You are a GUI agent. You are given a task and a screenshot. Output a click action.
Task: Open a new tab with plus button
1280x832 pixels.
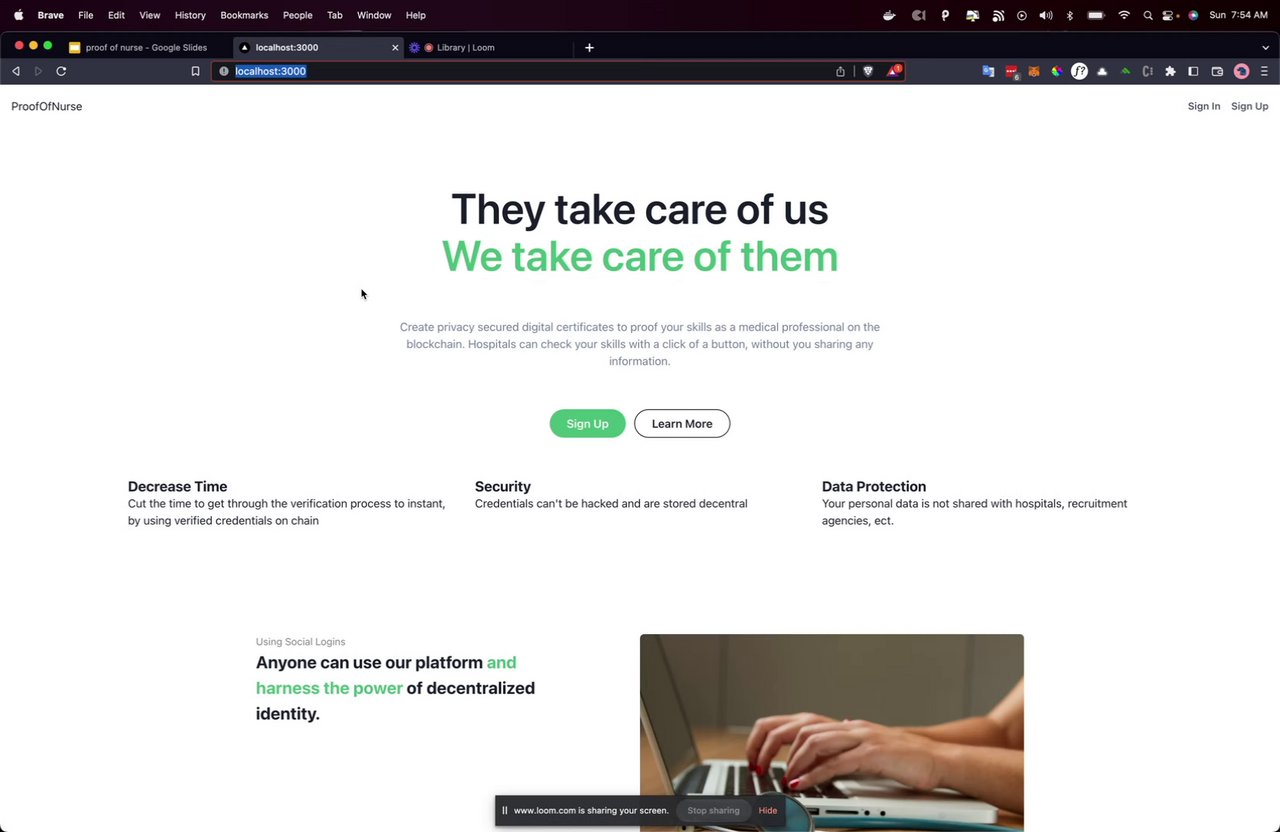tap(589, 47)
